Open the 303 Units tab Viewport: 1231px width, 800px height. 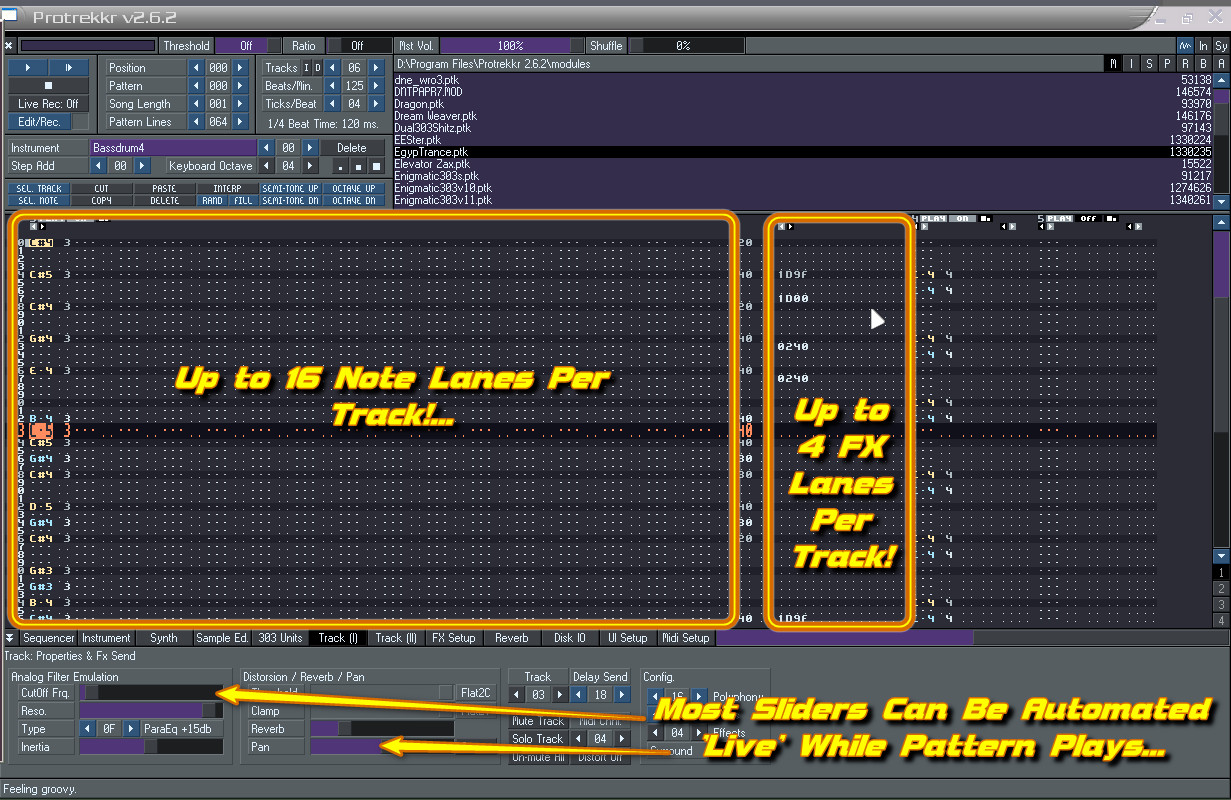click(280, 638)
